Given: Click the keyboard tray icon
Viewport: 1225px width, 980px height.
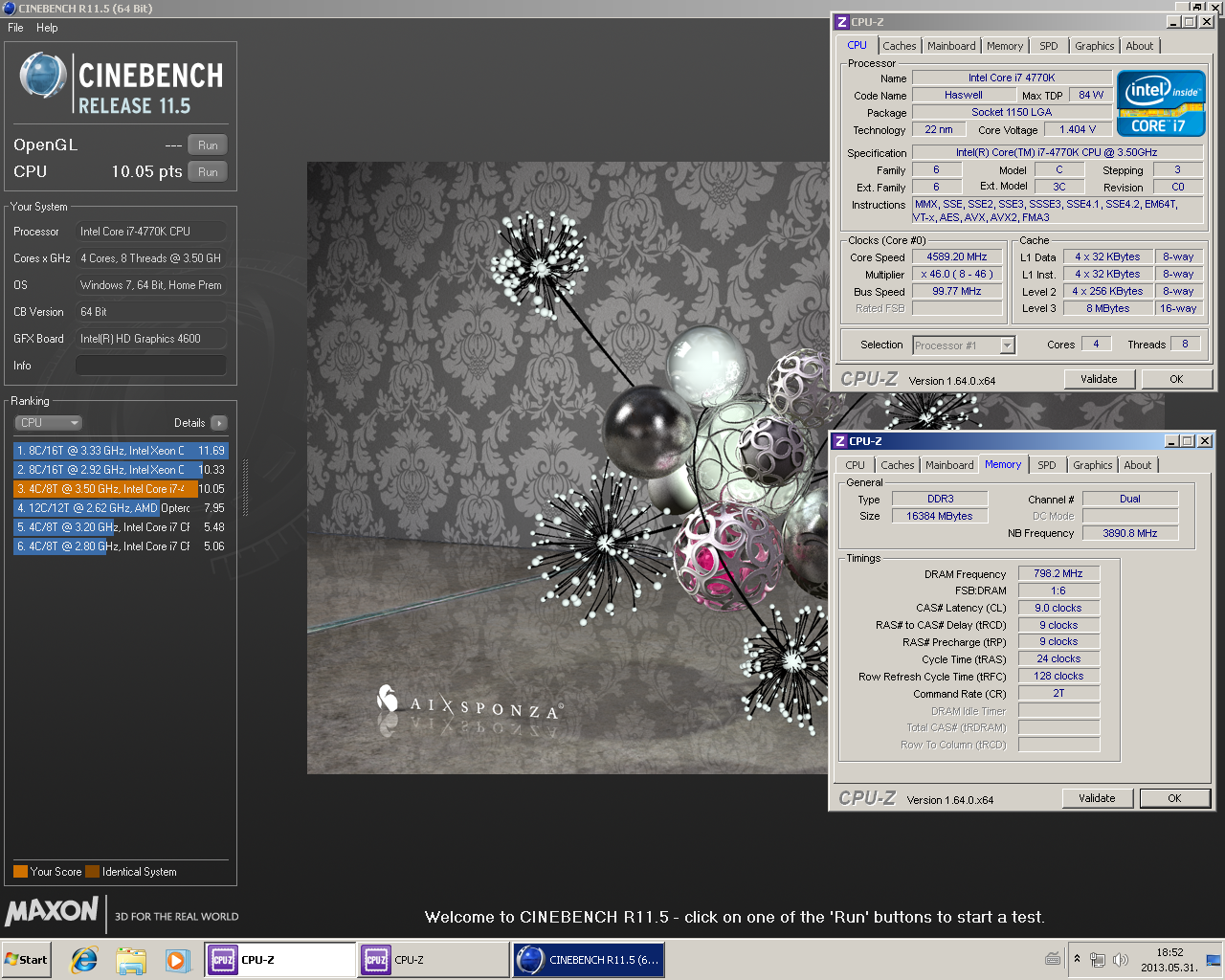Looking at the screenshot, I should pos(1053,959).
